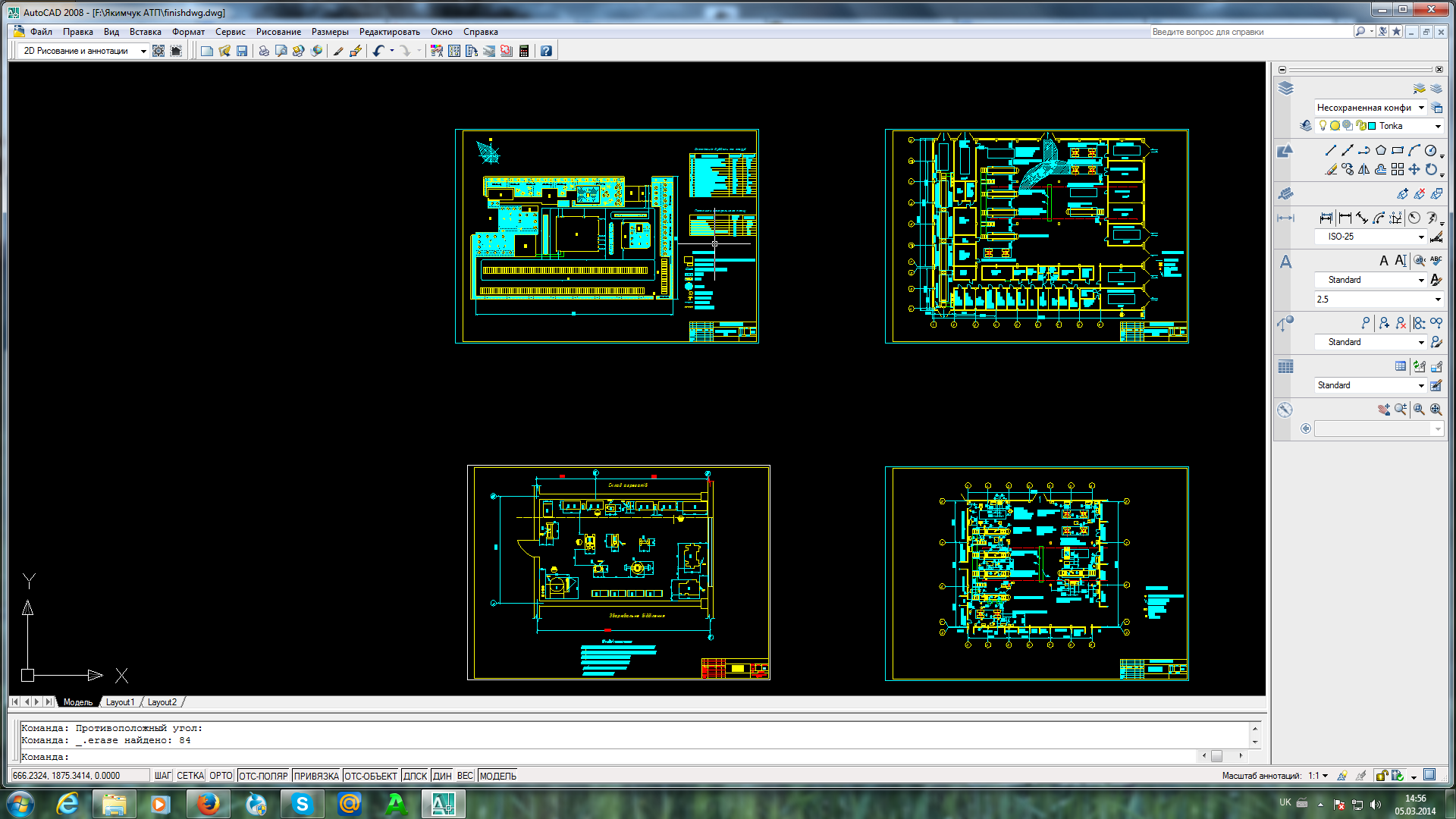Open the Файл menu
This screenshot has height=819, width=1456.
pos(41,32)
